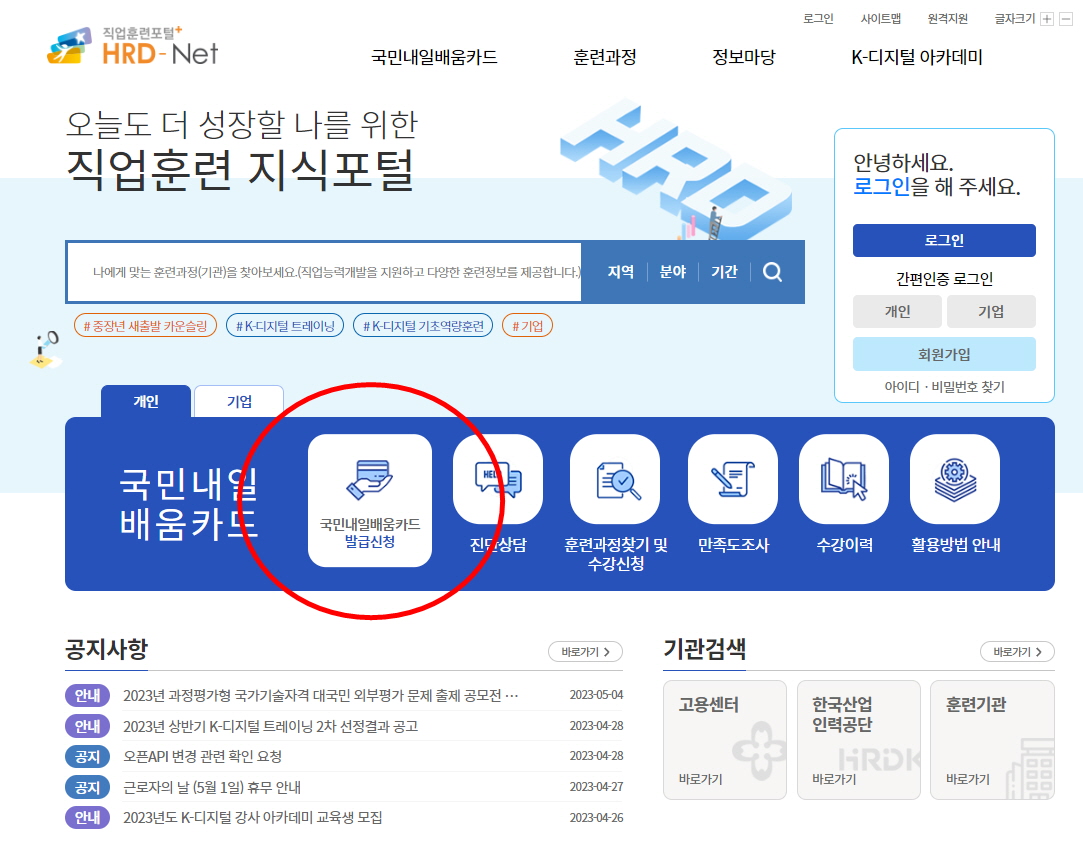This screenshot has height=853, width=1083.
Task: Click 기관검색 바로가기 button
Action: 1017,651
